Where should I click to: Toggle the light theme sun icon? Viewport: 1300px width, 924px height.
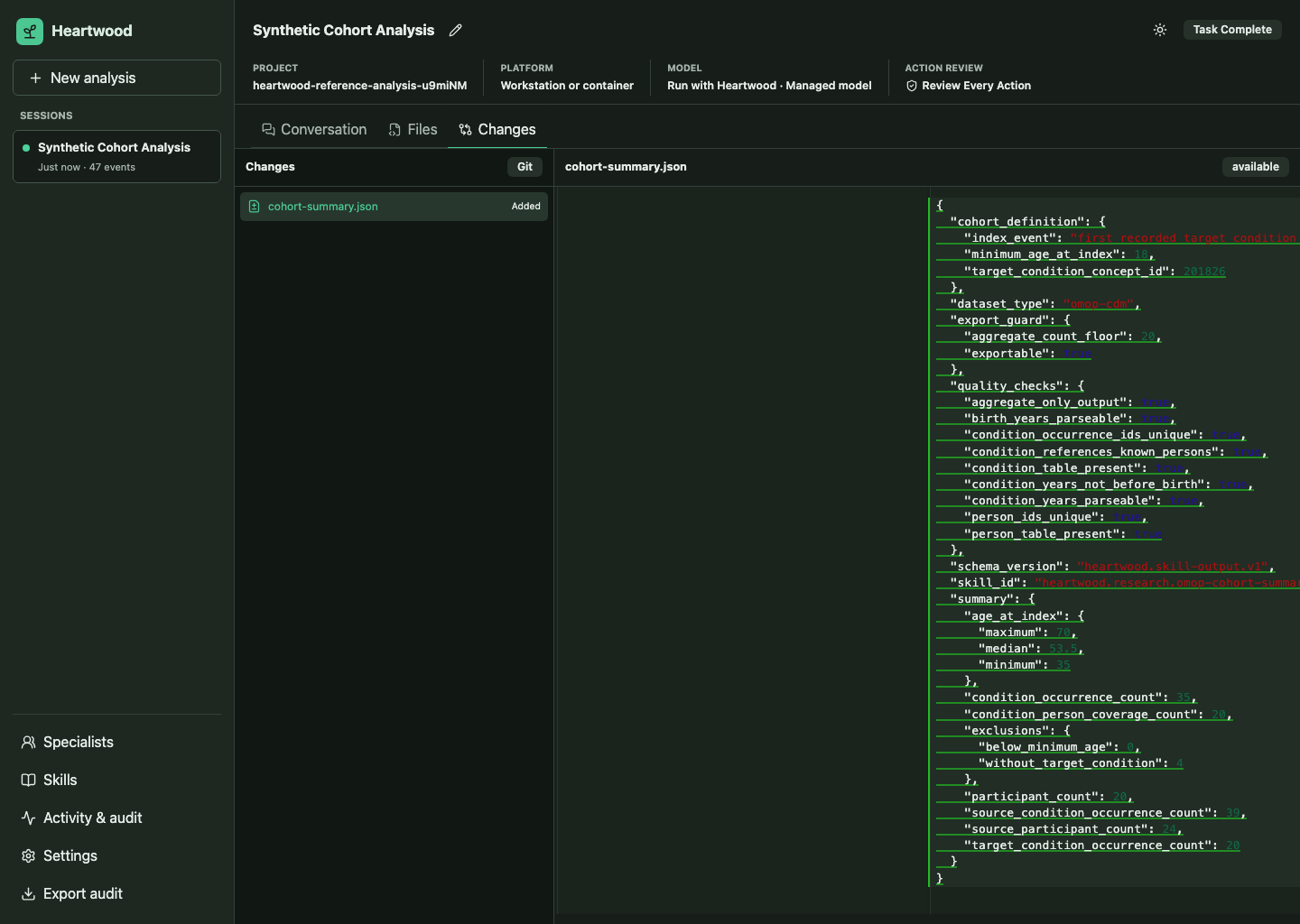1160,30
